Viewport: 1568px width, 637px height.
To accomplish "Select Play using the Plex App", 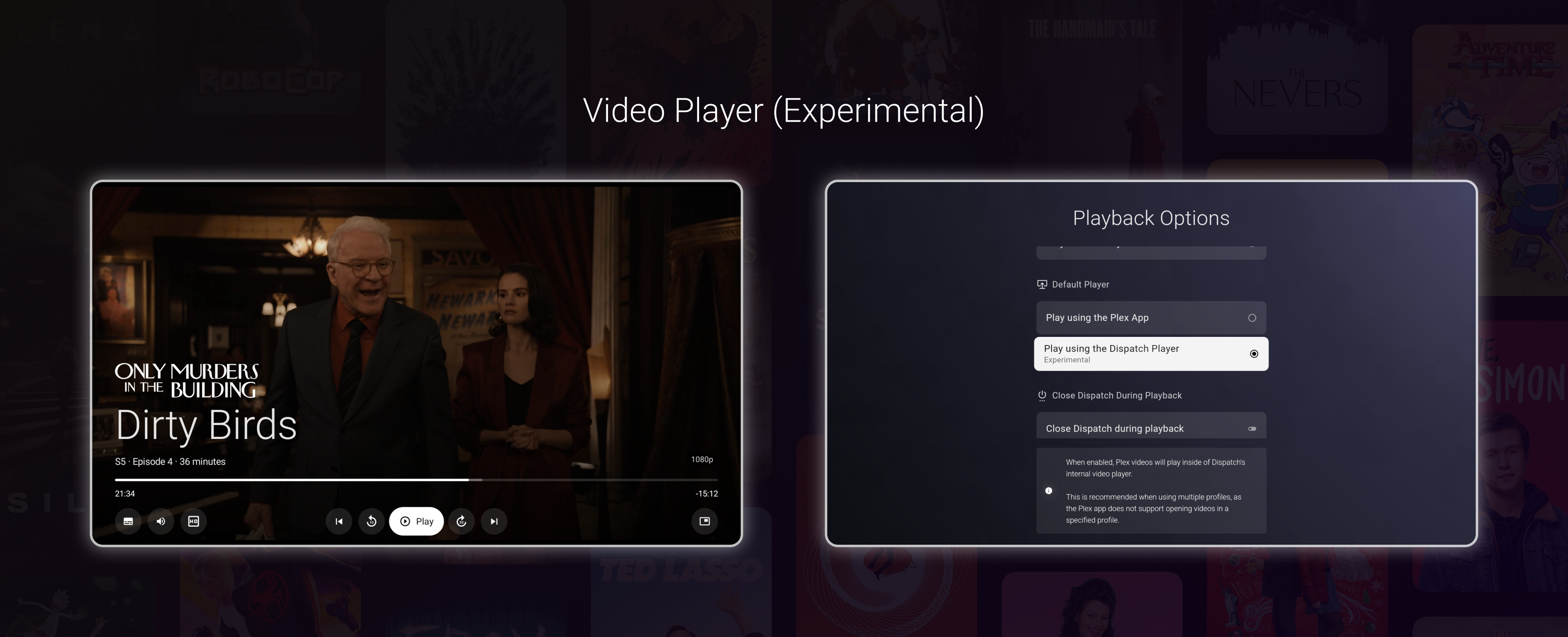I will tap(1151, 317).
